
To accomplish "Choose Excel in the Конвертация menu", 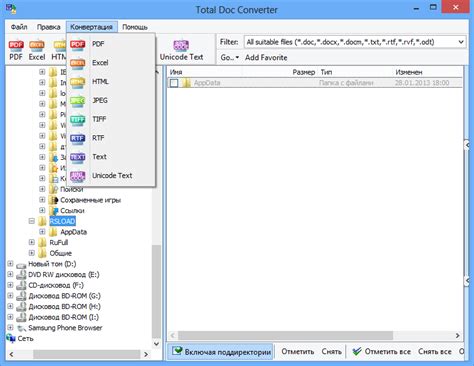I will [111, 63].
